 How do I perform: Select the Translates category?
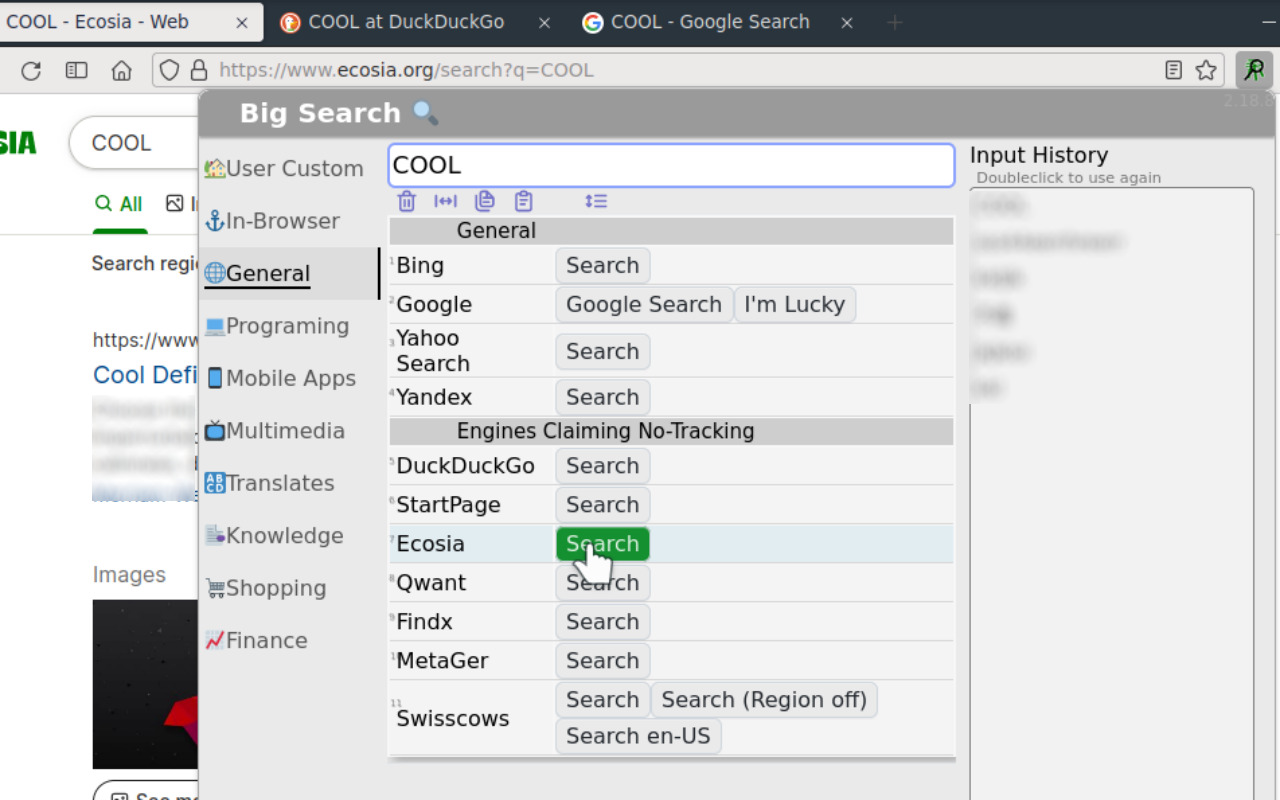280,483
